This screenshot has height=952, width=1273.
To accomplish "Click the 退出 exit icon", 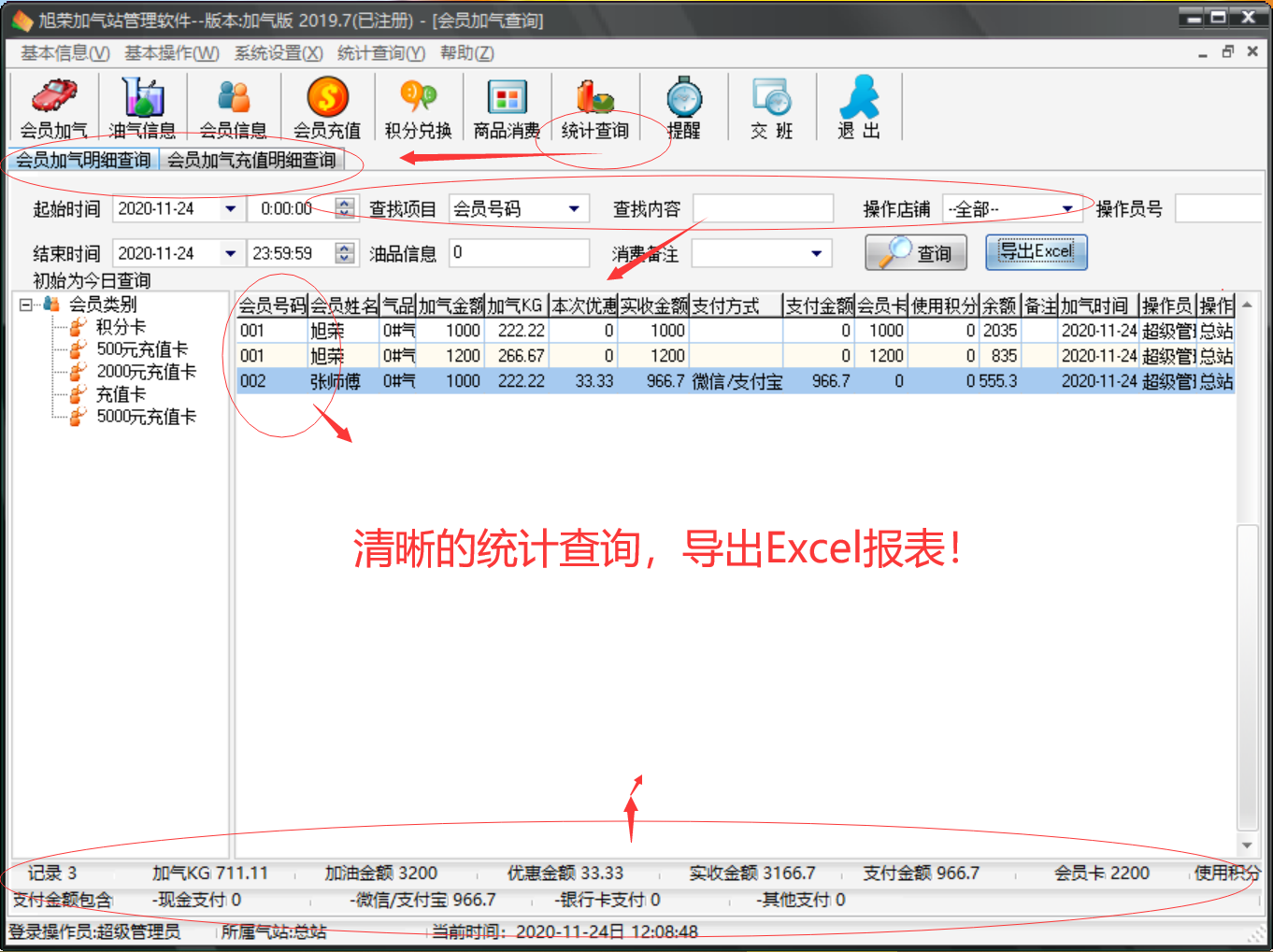I will (857, 106).
